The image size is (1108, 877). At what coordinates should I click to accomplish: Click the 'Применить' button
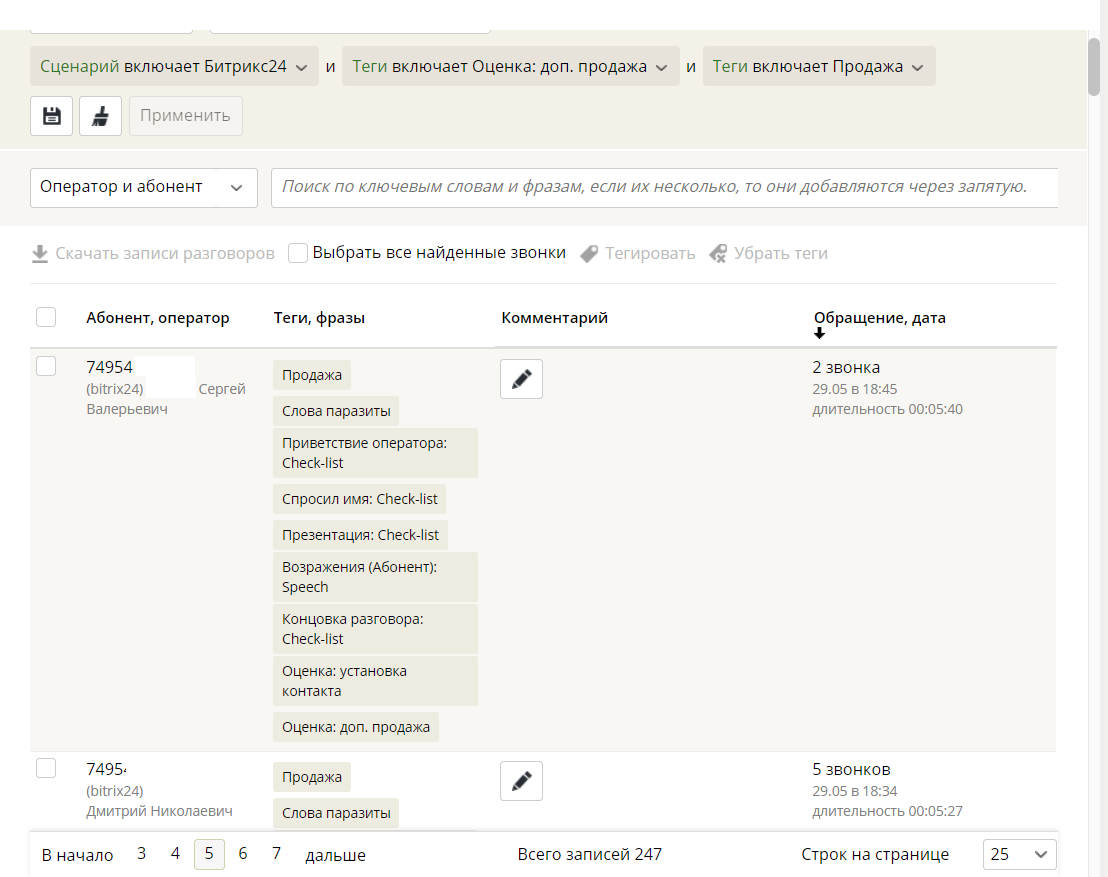coord(185,116)
